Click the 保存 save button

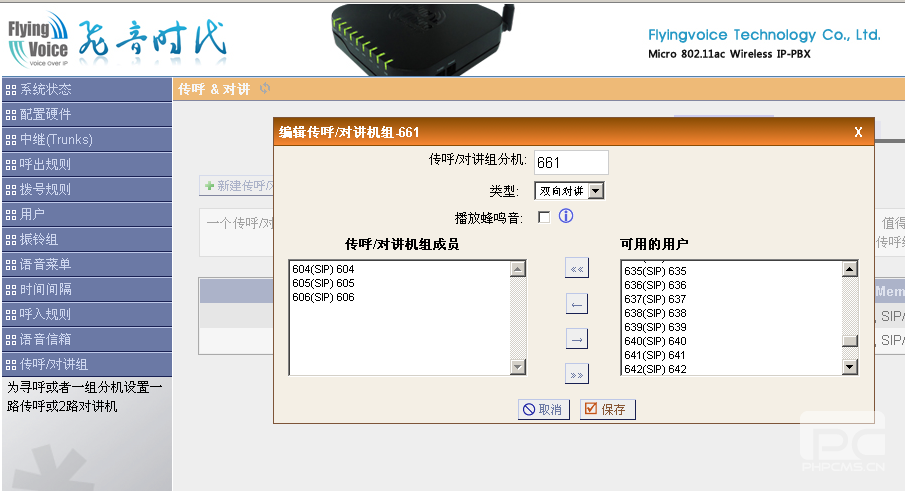pyautogui.click(x=607, y=409)
